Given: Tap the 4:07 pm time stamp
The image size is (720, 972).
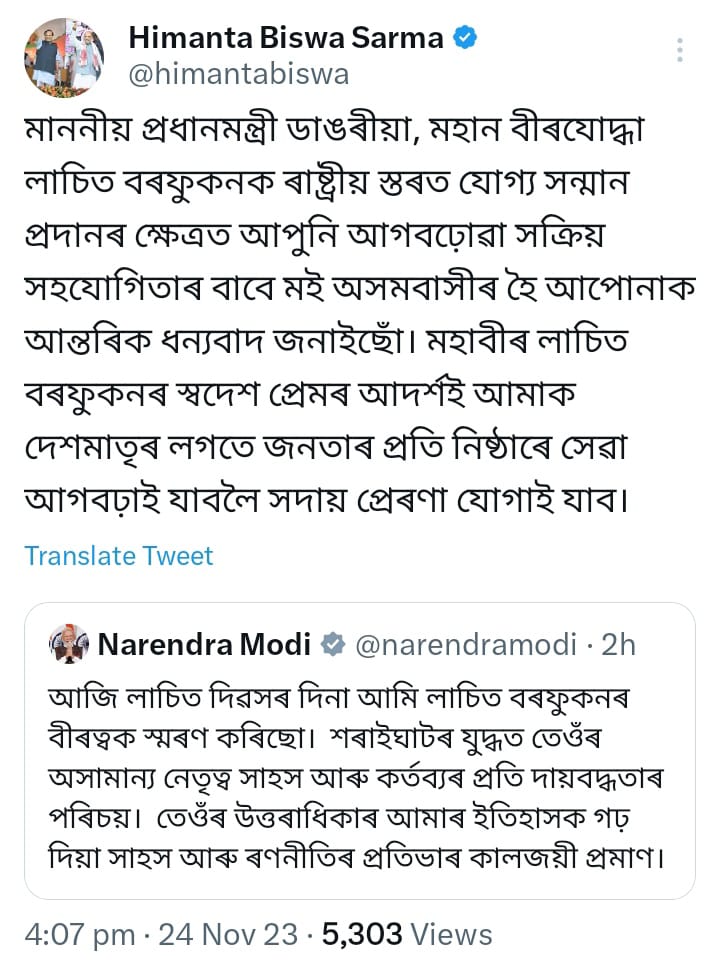Looking at the screenshot, I should point(80,934).
